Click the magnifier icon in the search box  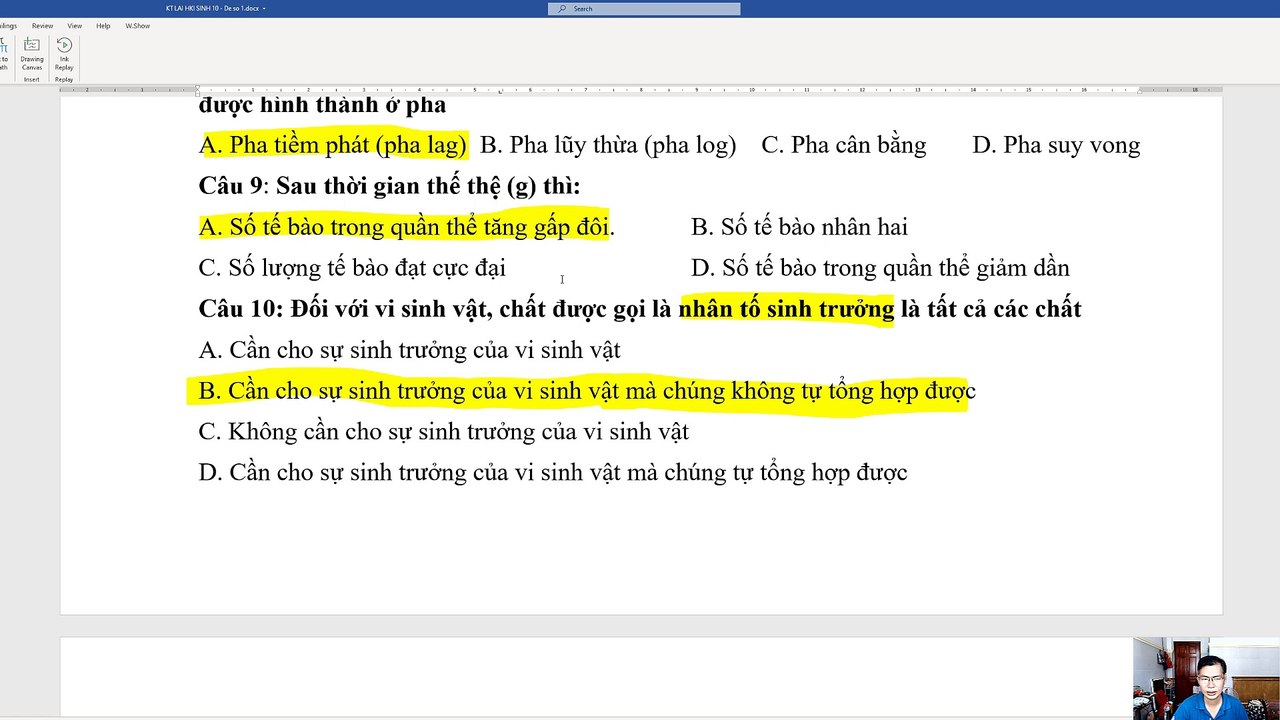click(562, 9)
